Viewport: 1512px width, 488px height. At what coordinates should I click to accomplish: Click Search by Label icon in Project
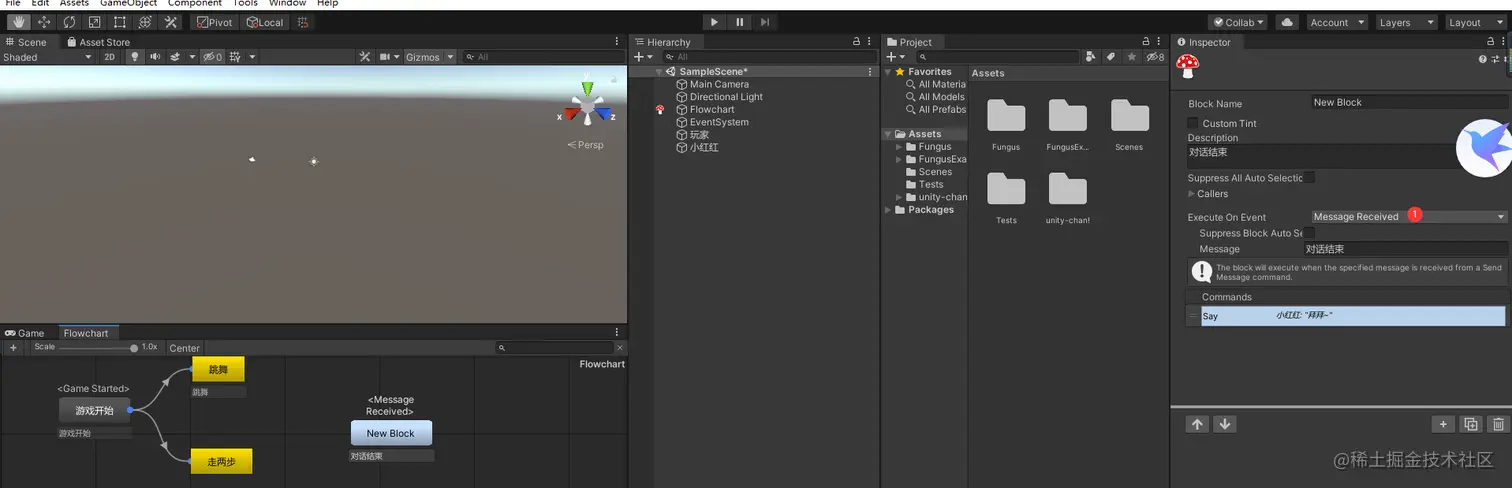(1110, 57)
